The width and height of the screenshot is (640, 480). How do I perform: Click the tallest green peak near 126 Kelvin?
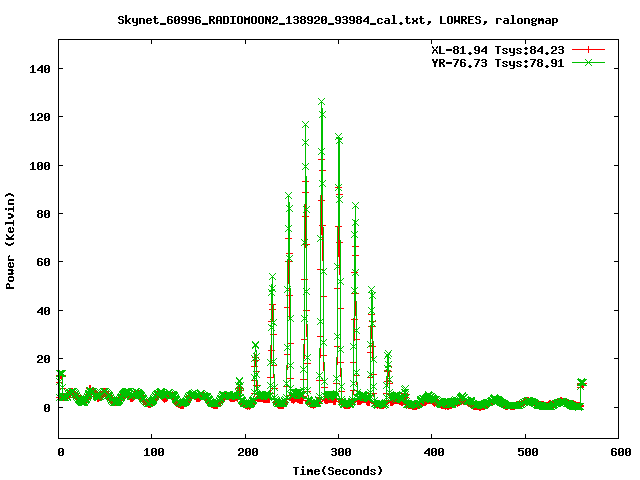[321, 102]
